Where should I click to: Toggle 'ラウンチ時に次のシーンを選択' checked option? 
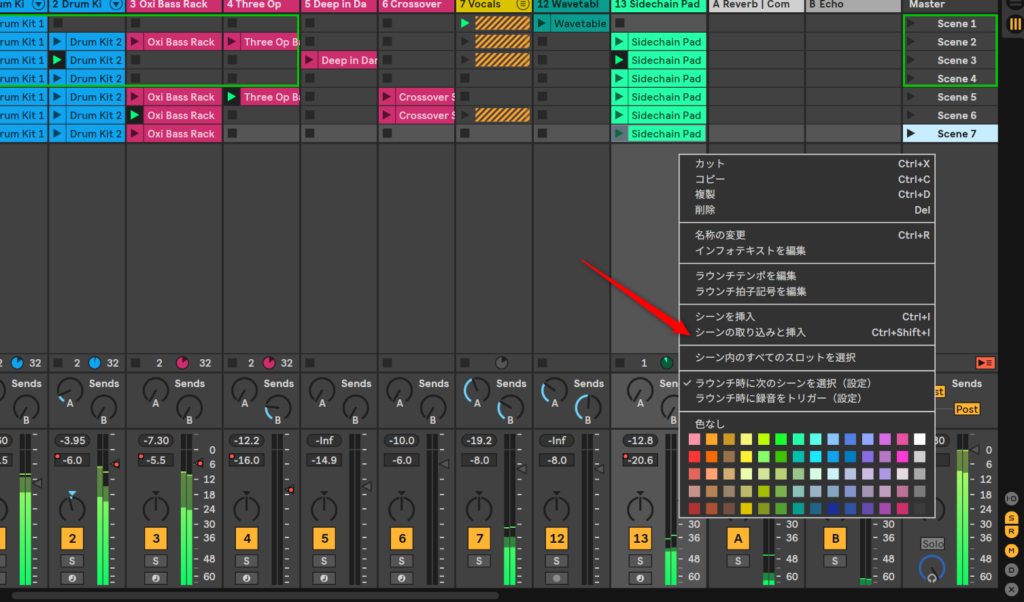[782, 383]
